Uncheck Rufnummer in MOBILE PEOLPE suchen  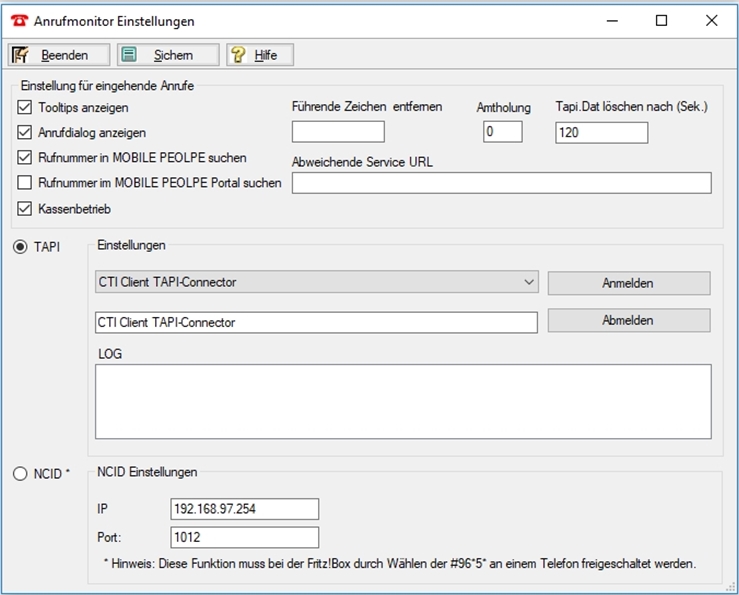[25, 157]
